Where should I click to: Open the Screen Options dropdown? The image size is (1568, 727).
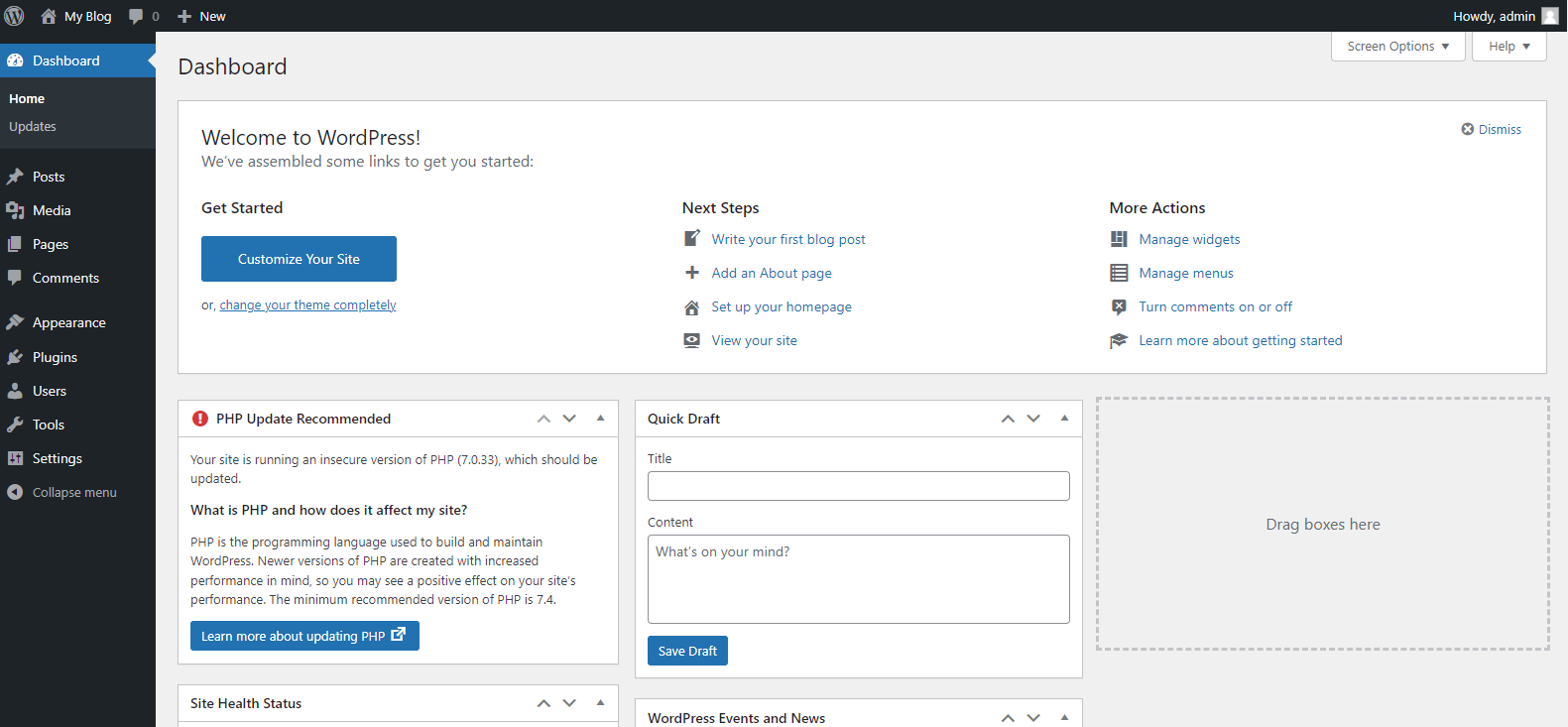coord(1397,47)
